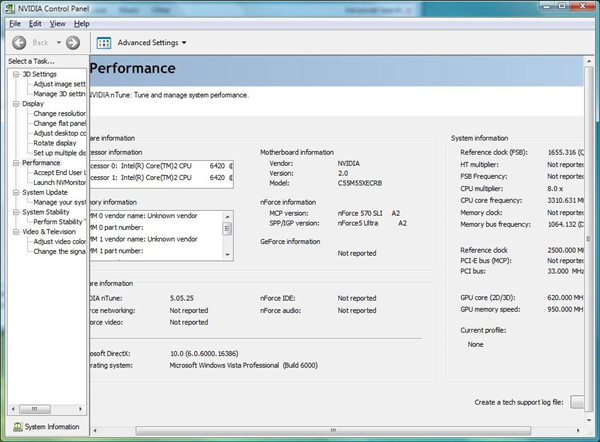Click the System Information icon at bottom left
Screen dimensions: 600x442
coord(14,426)
